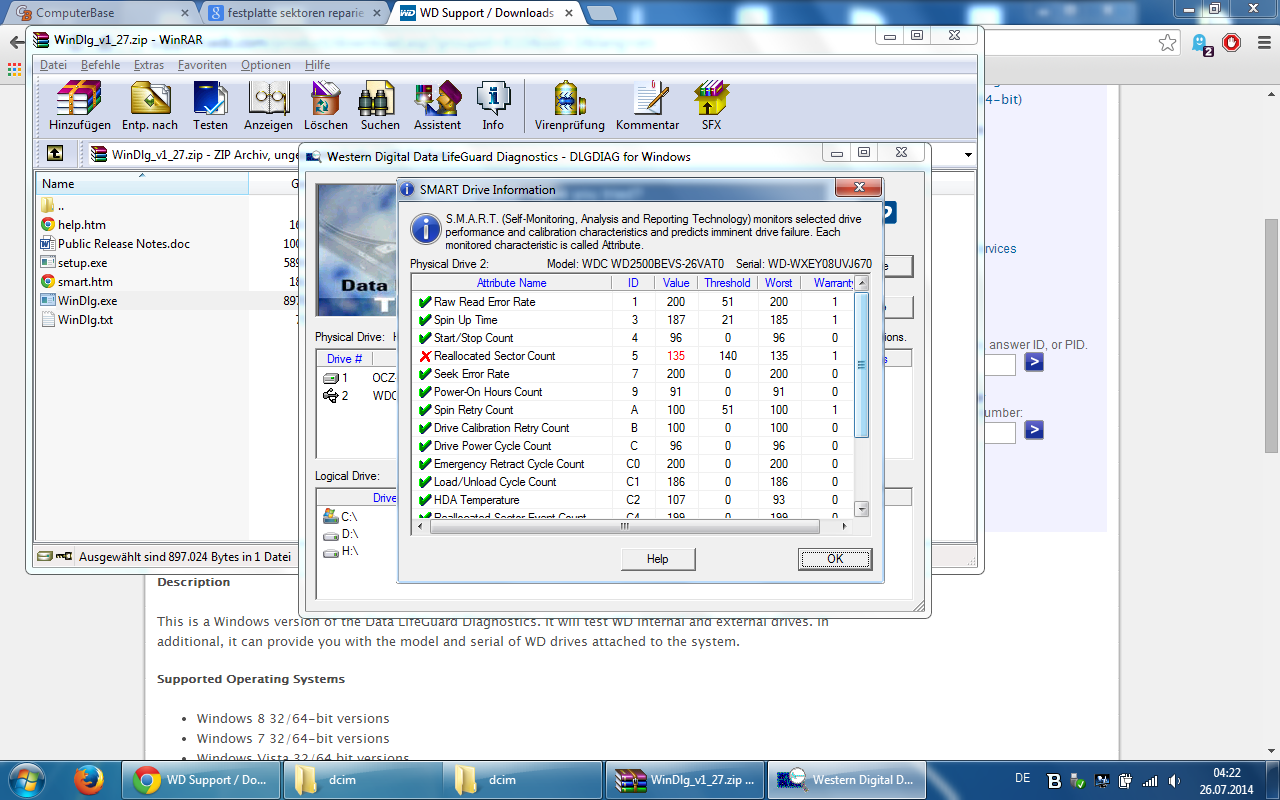Select logical drive C:\ in DLGDIAG
This screenshot has width=1280, height=800.
pyautogui.click(x=340, y=517)
